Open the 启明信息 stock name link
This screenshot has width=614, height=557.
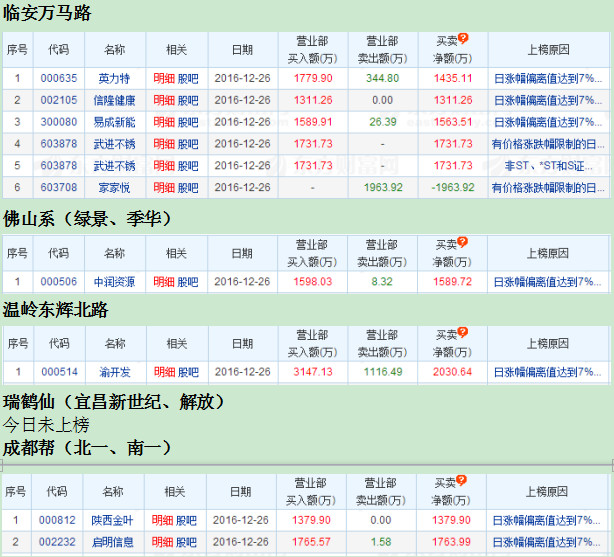112,543
